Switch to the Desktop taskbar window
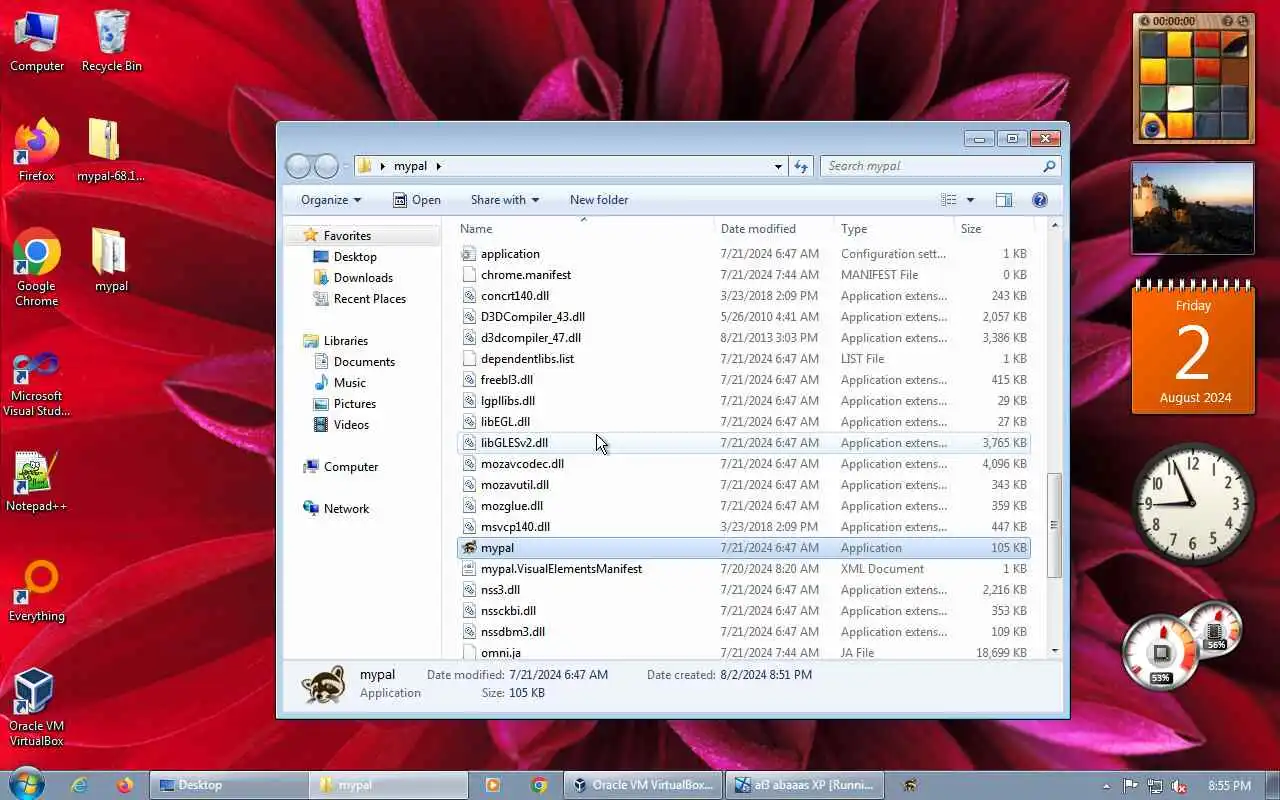The height and width of the screenshot is (800, 1280). pos(229,785)
